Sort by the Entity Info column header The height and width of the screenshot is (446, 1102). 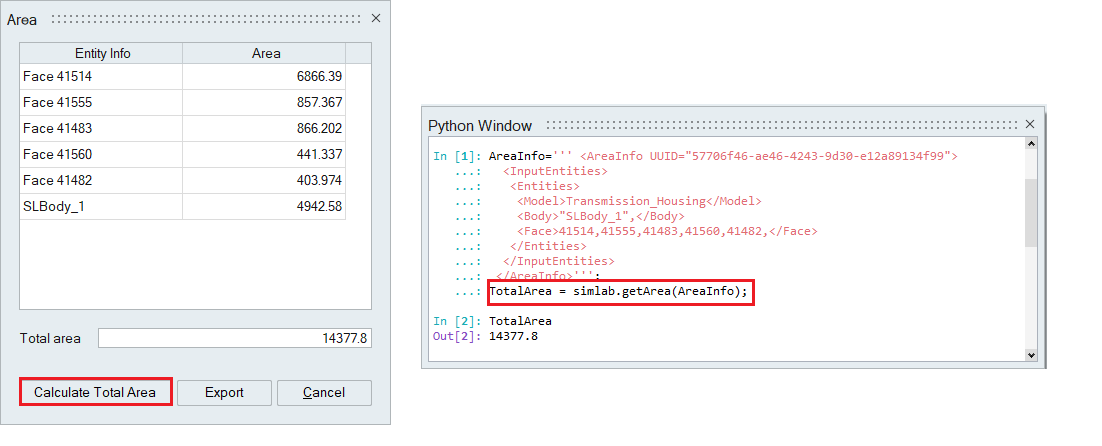pyautogui.click(x=102, y=53)
